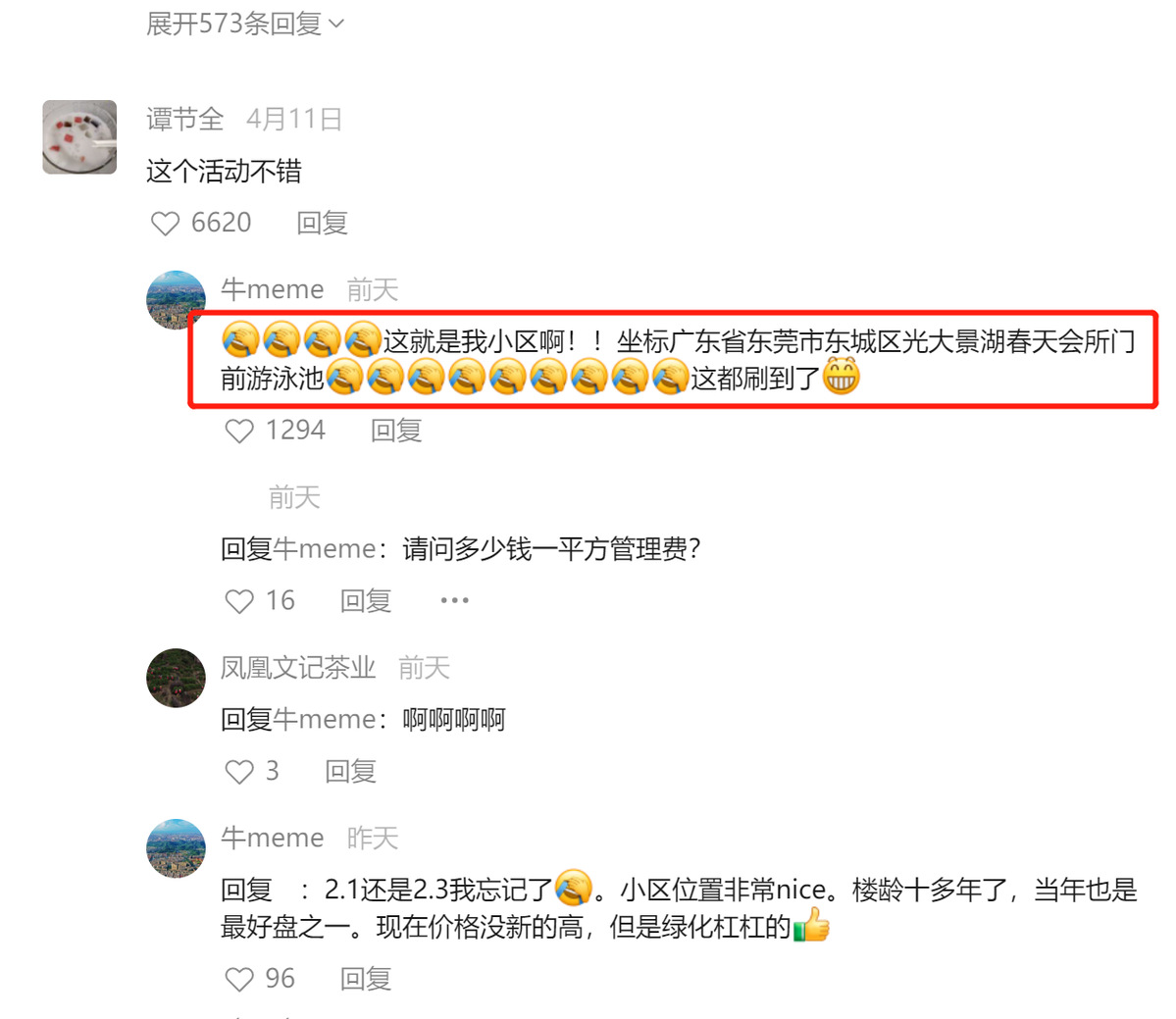Open the 谭节全 username link
The width and height of the screenshot is (1176, 1019).
point(185,120)
